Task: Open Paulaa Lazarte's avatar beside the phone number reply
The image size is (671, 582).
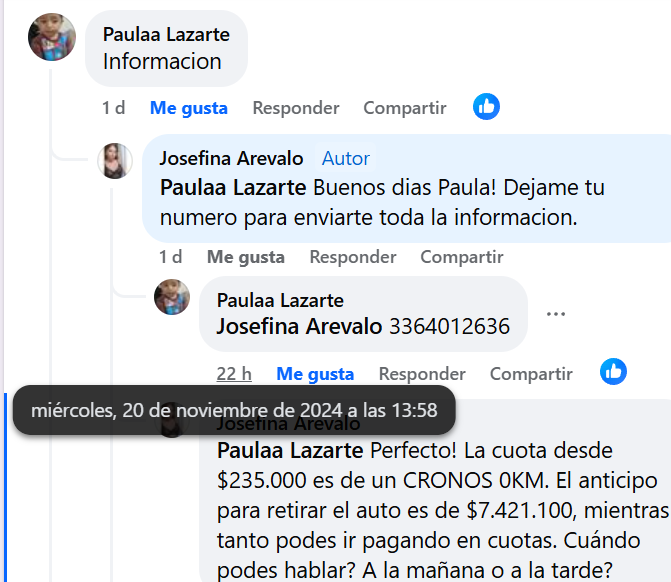Action: coord(172,297)
